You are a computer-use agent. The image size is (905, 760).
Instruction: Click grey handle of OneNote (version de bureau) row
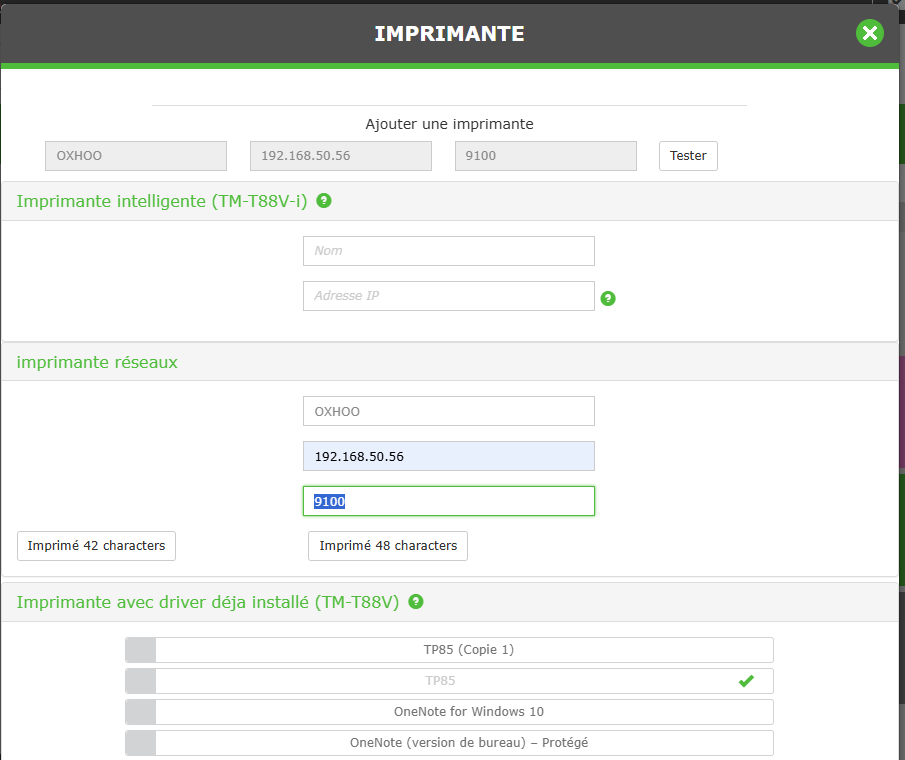coord(140,743)
